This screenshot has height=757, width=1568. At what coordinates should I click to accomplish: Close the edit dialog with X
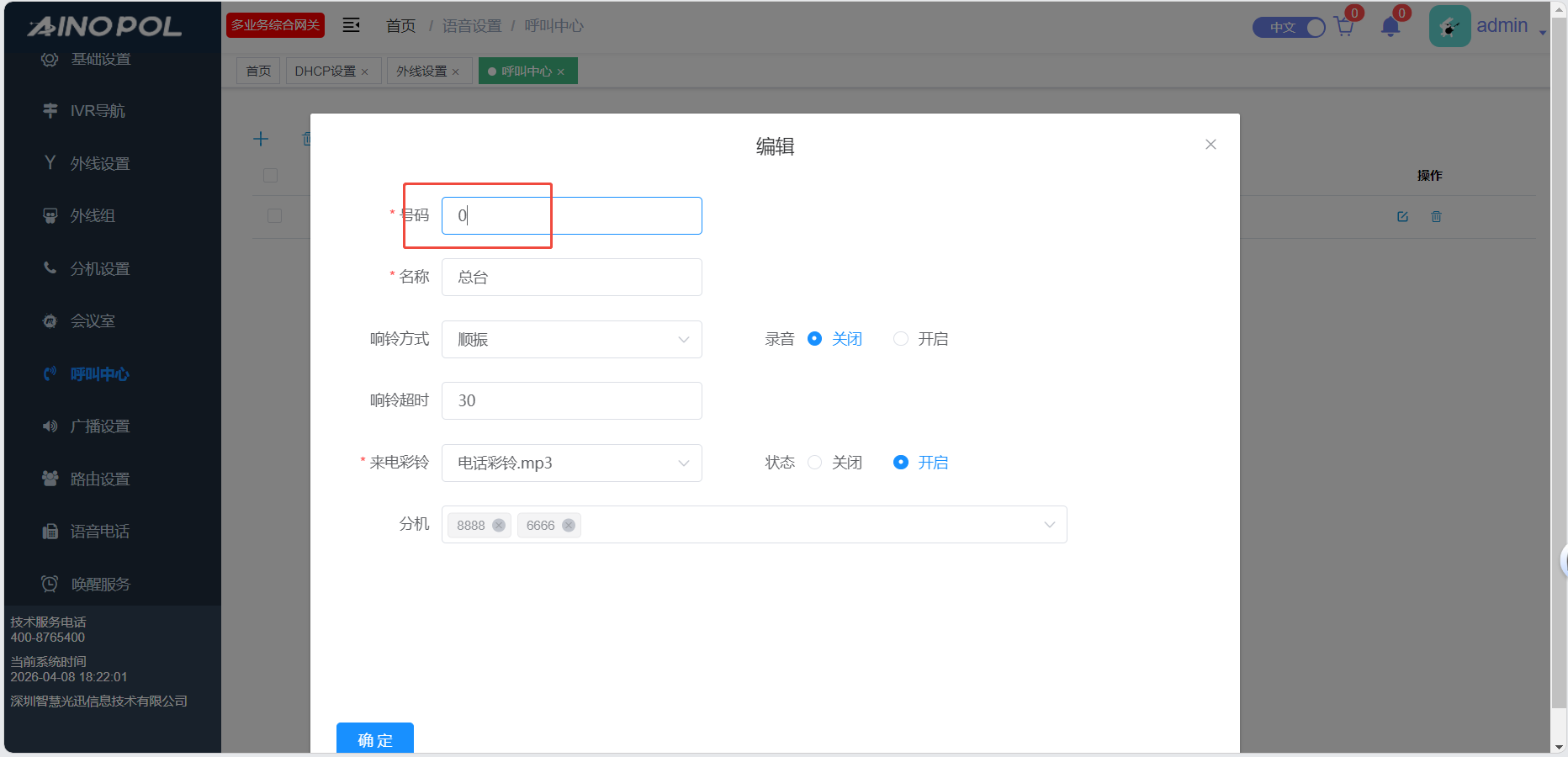coord(1210,145)
